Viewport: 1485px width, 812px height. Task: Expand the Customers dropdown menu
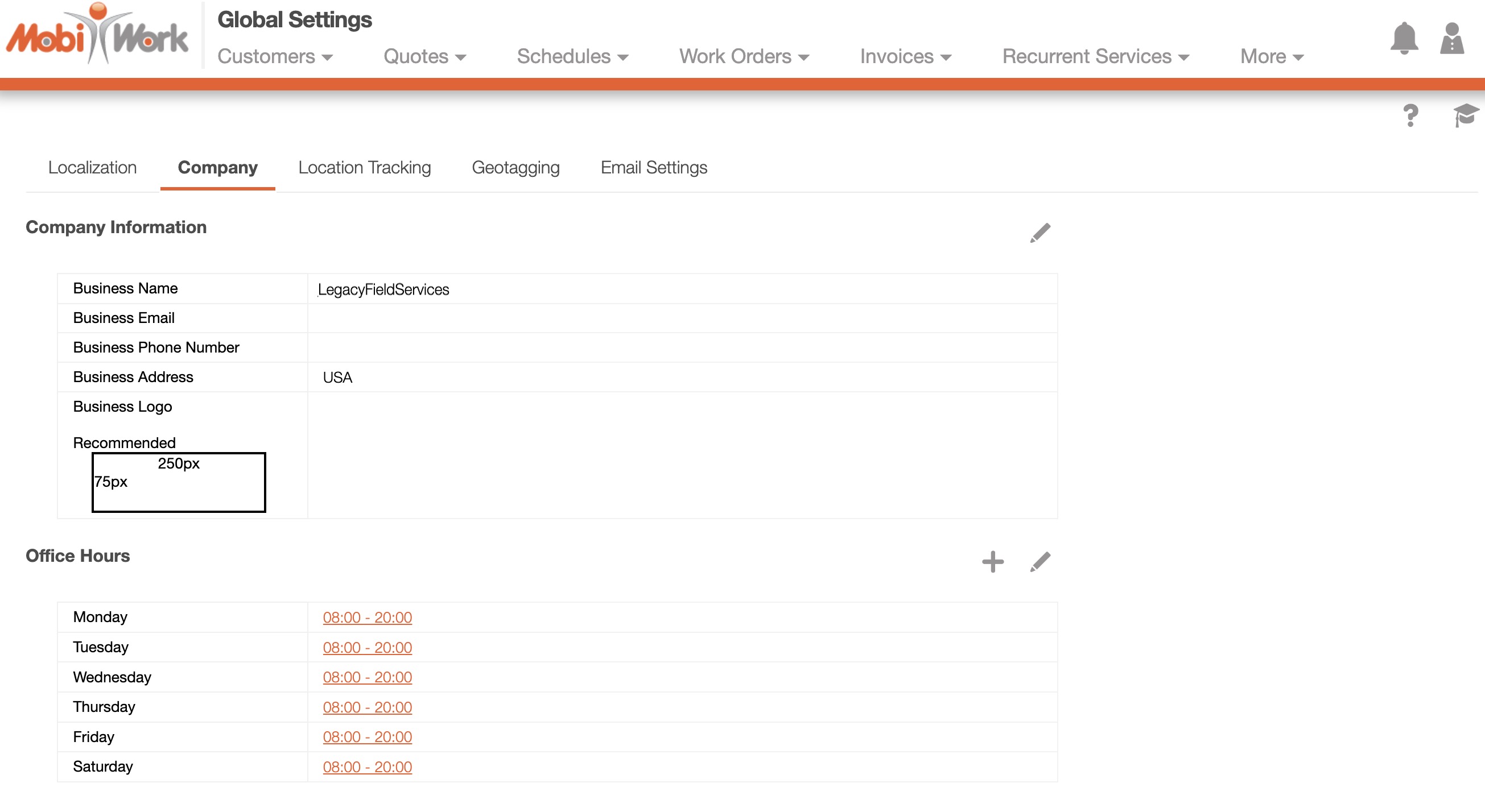(275, 56)
